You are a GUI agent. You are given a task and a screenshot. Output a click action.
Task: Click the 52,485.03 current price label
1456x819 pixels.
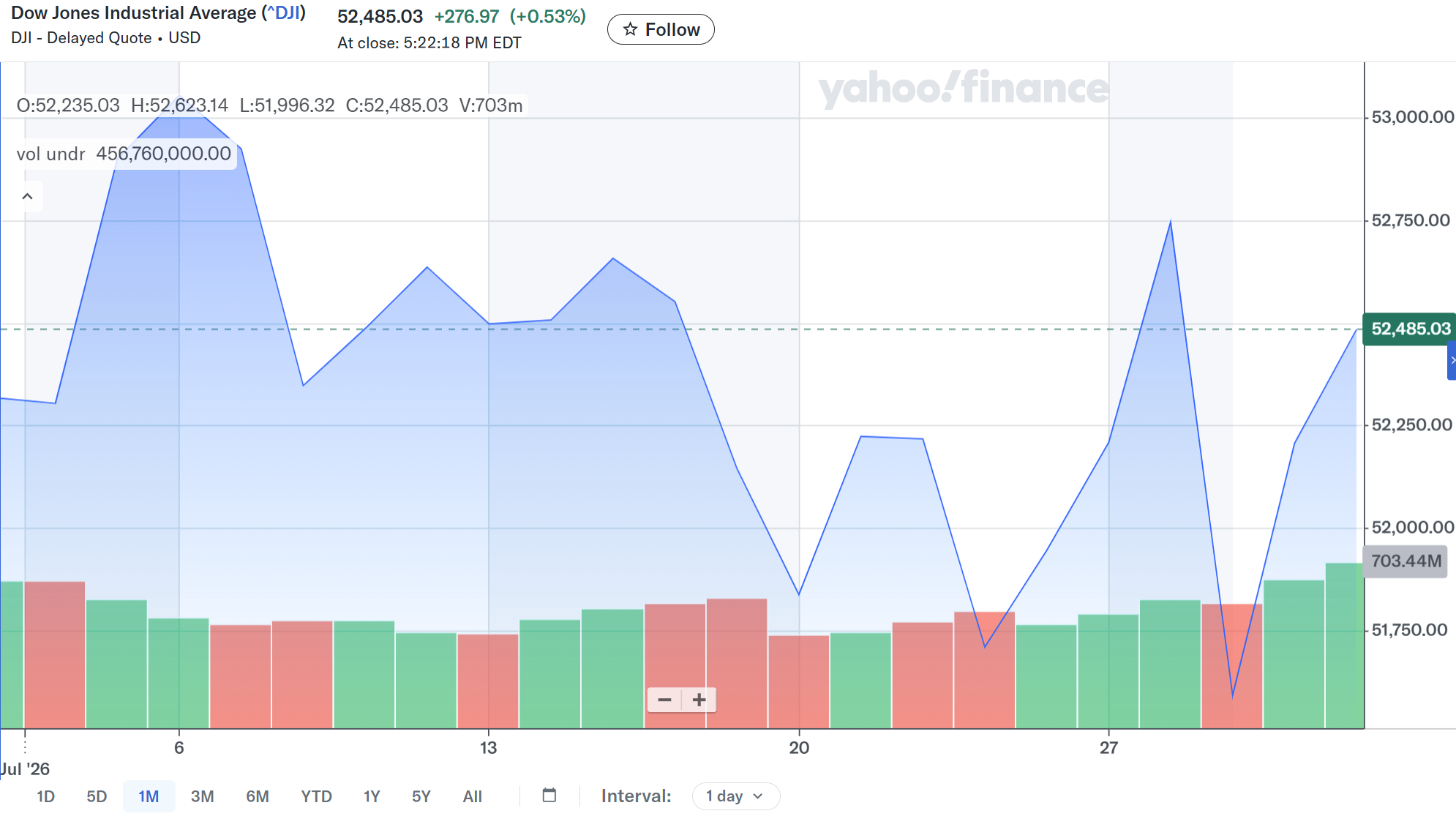[x=1409, y=329]
